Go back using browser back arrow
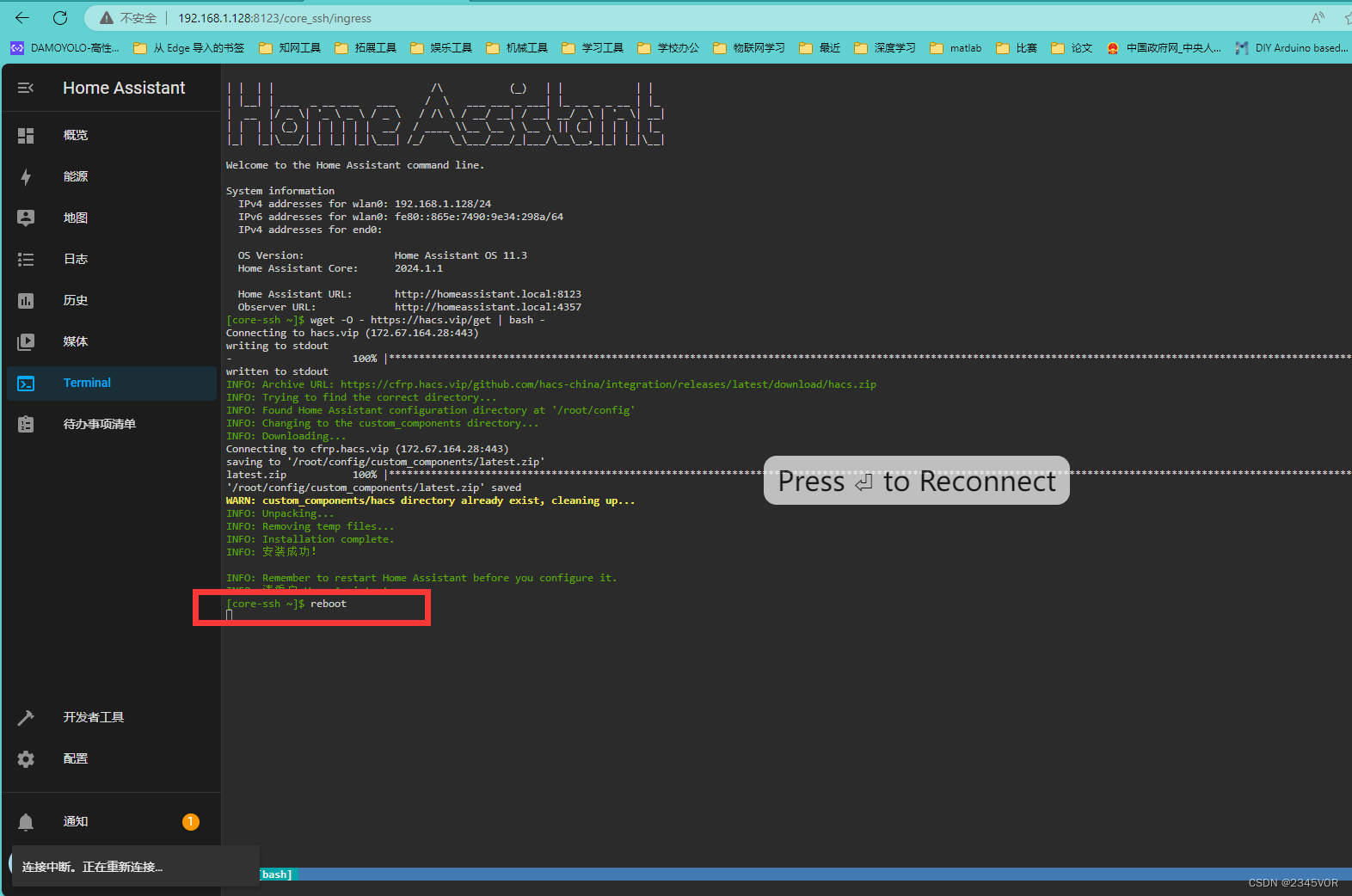The width and height of the screenshot is (1352, 896). (22, 18)
